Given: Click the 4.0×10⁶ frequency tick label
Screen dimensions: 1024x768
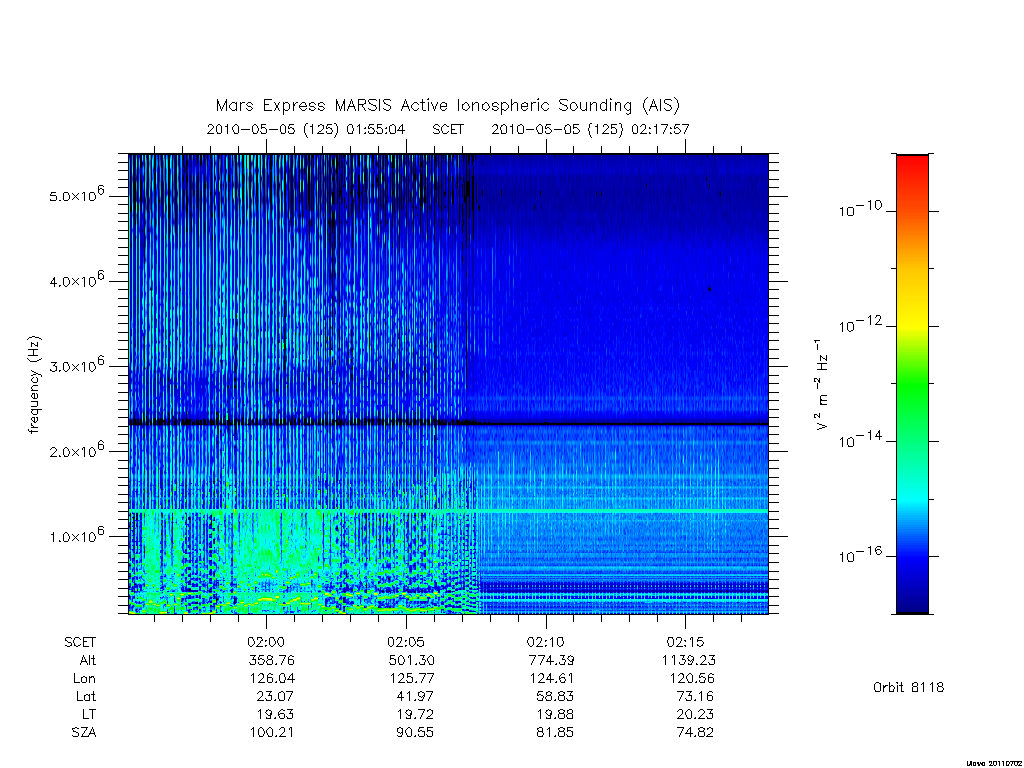Looking at the screenshot, I should pyautogui.click(x=76, y=280).
